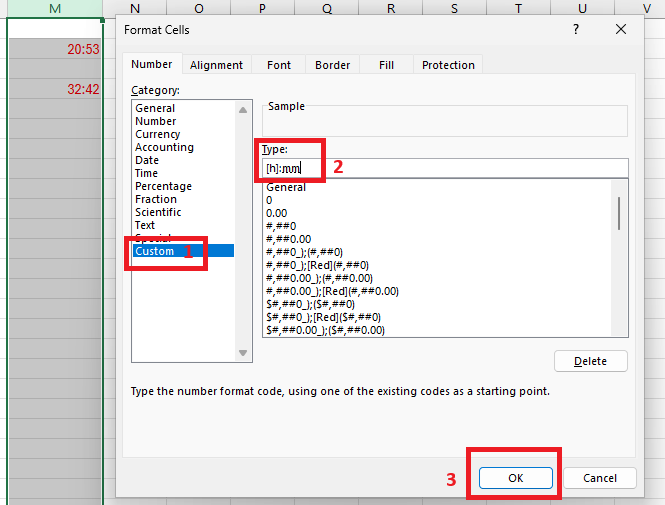
Task: Select column N header in spreadsheet
Action: (135, 8)
